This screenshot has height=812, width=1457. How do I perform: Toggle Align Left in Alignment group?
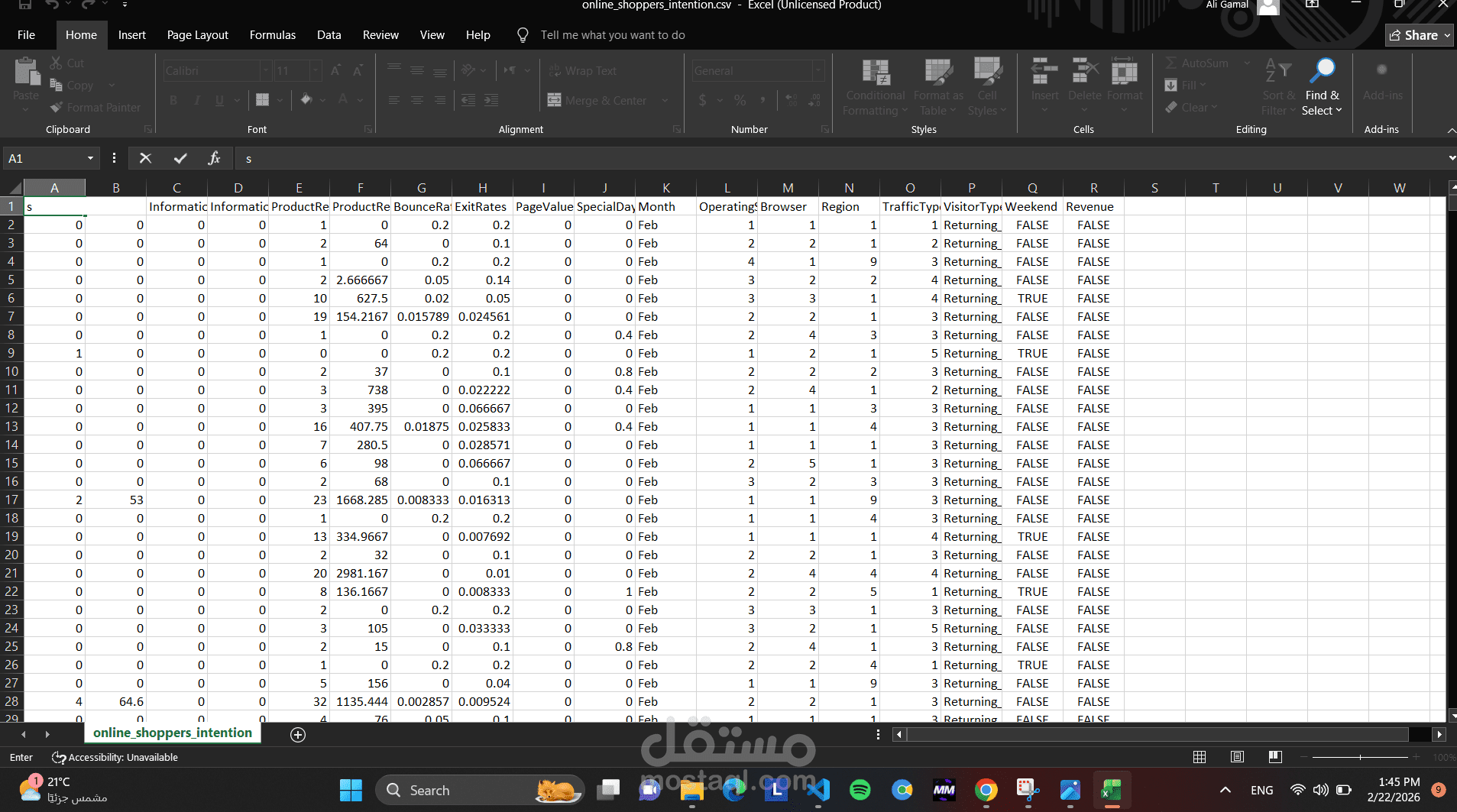click(394, 101)
